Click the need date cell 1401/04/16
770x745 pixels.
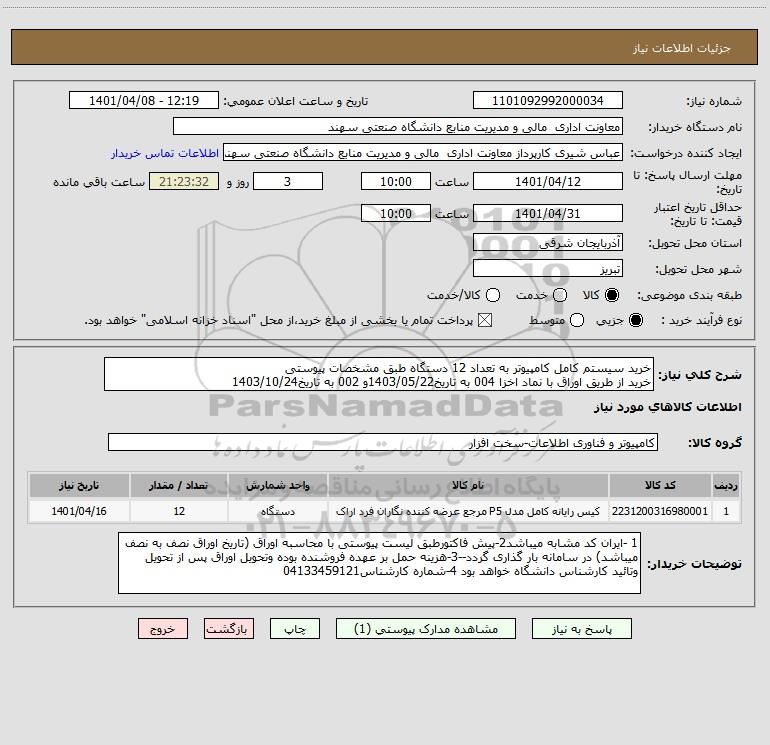(79, 511)
